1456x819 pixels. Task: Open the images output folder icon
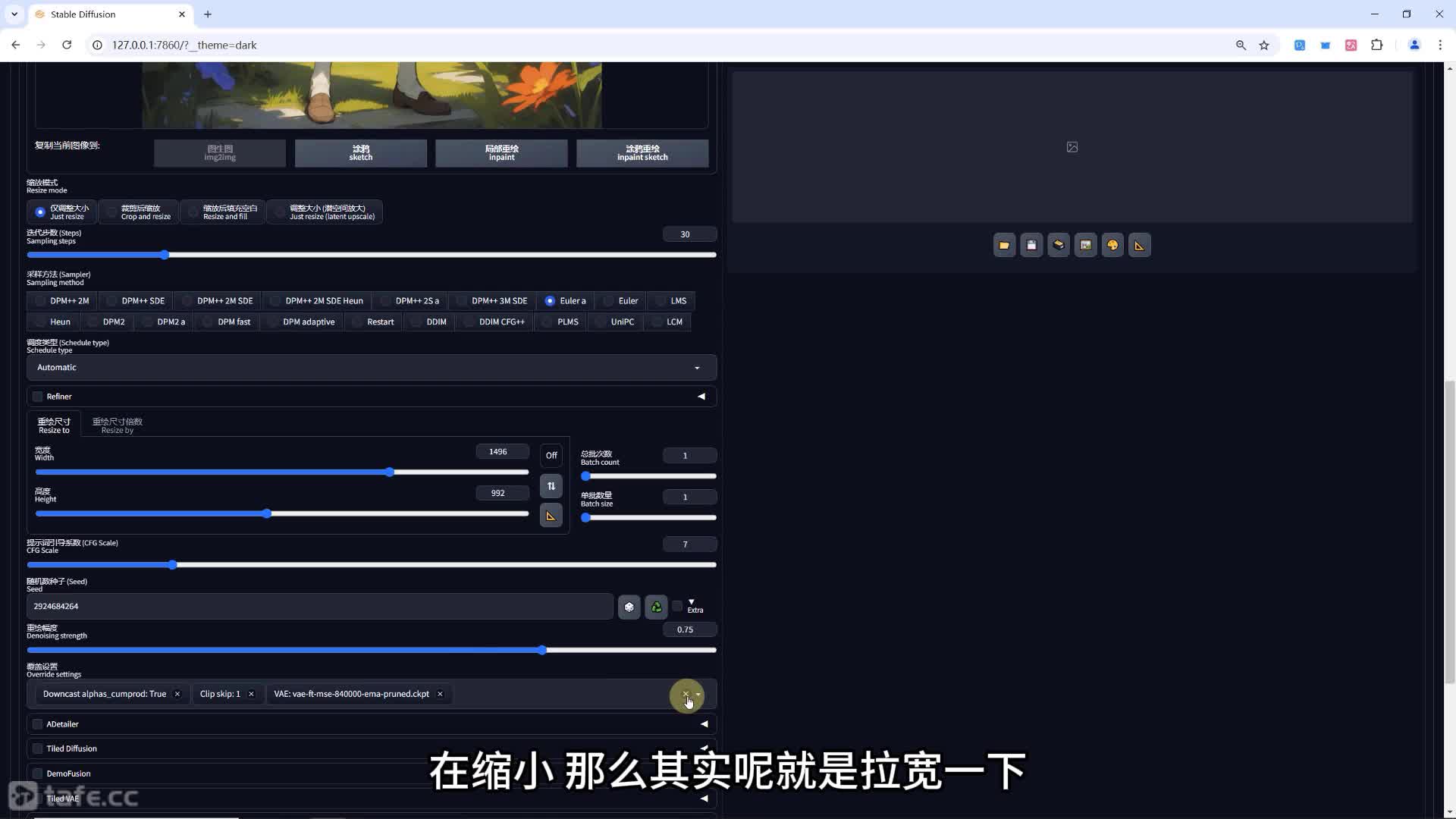[1004, 245]
